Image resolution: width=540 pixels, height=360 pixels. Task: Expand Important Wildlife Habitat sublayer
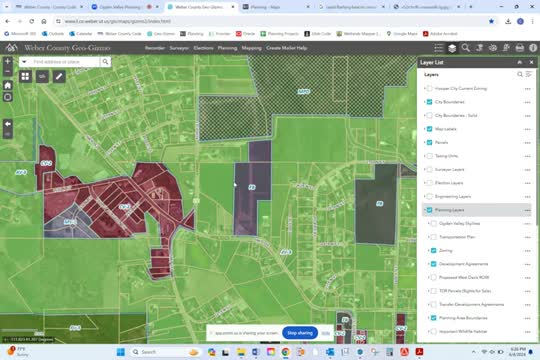[x=428, y=331]
